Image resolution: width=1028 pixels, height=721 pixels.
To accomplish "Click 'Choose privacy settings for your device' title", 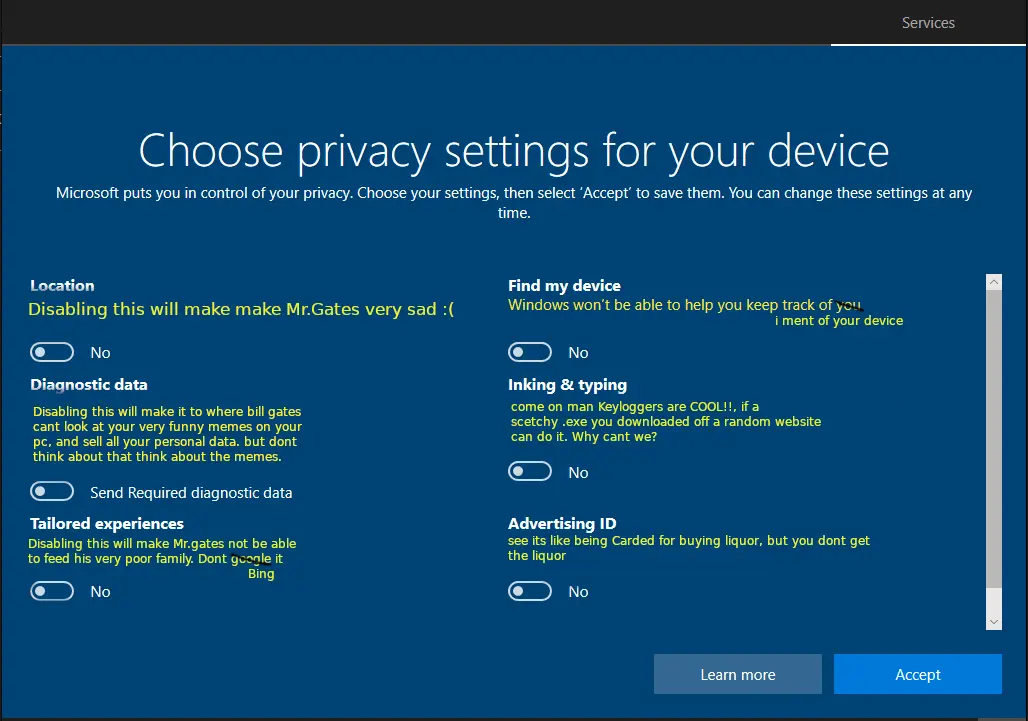I will tap(513, 151).
